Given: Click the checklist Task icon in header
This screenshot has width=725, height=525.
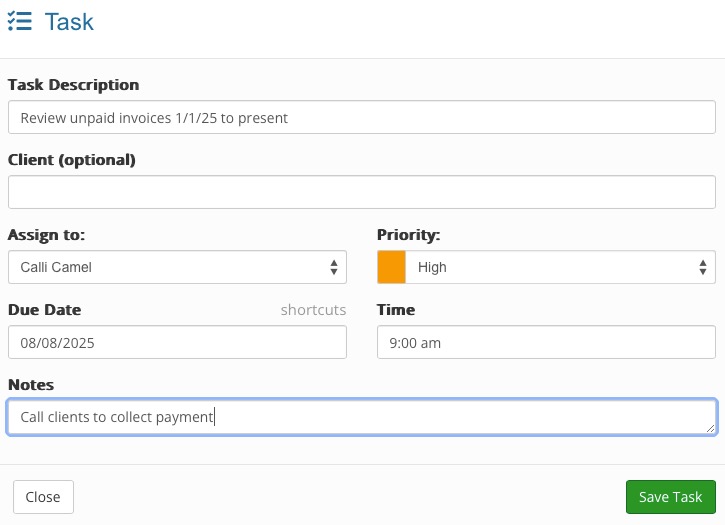Looking at the screenshot, I should coord(20,21).
